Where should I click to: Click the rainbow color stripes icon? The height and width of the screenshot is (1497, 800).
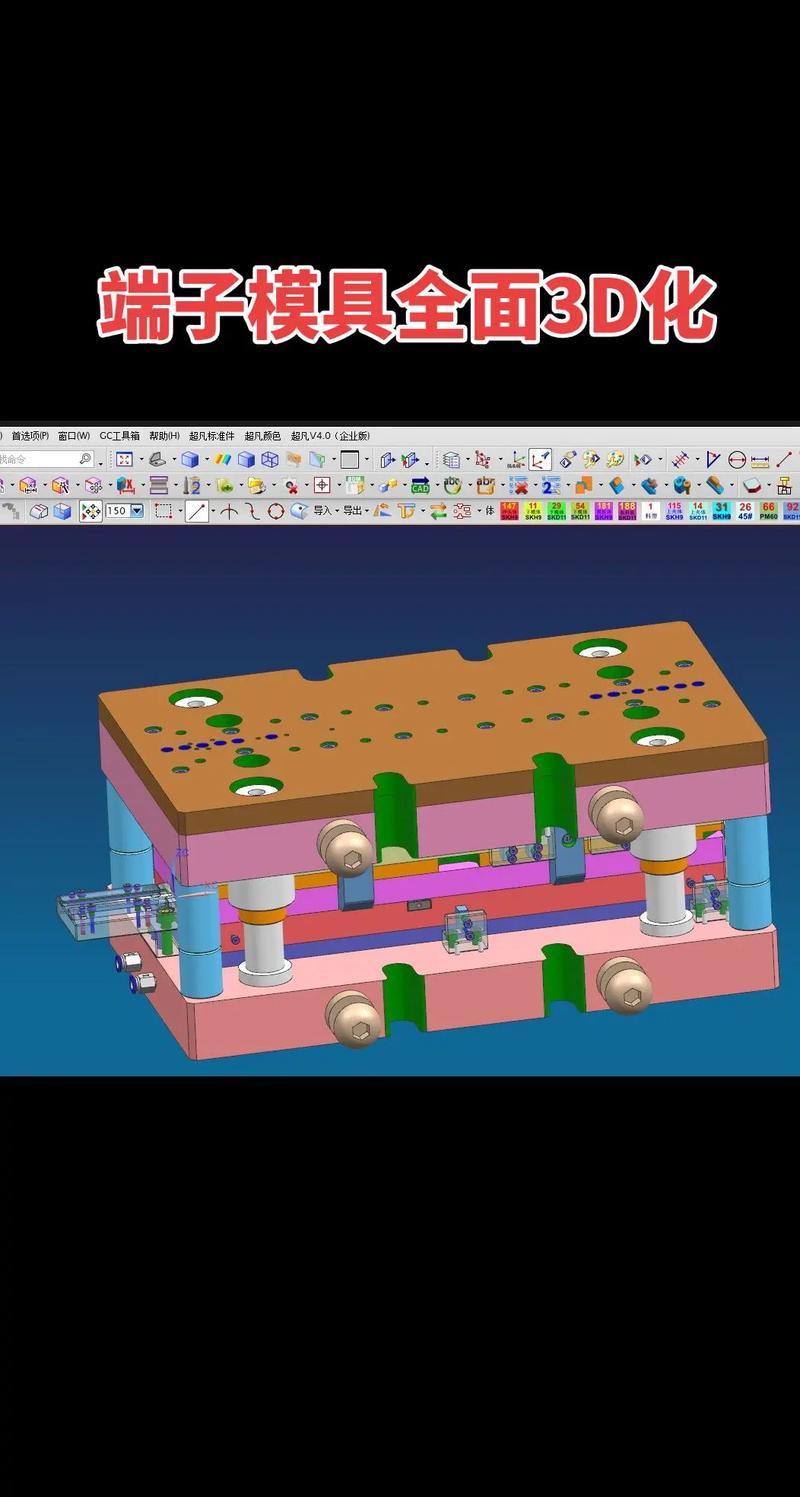[x=223, y=460]
